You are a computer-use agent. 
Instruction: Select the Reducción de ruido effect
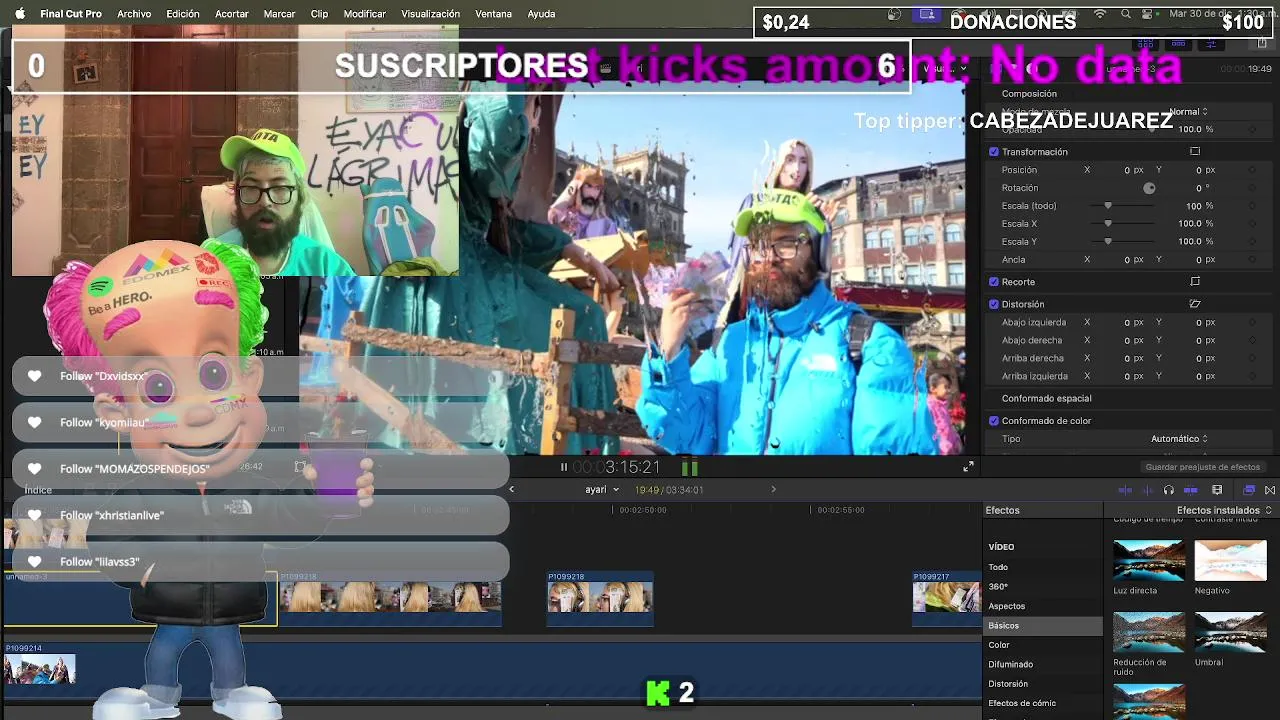click(x=1149, y=633)
